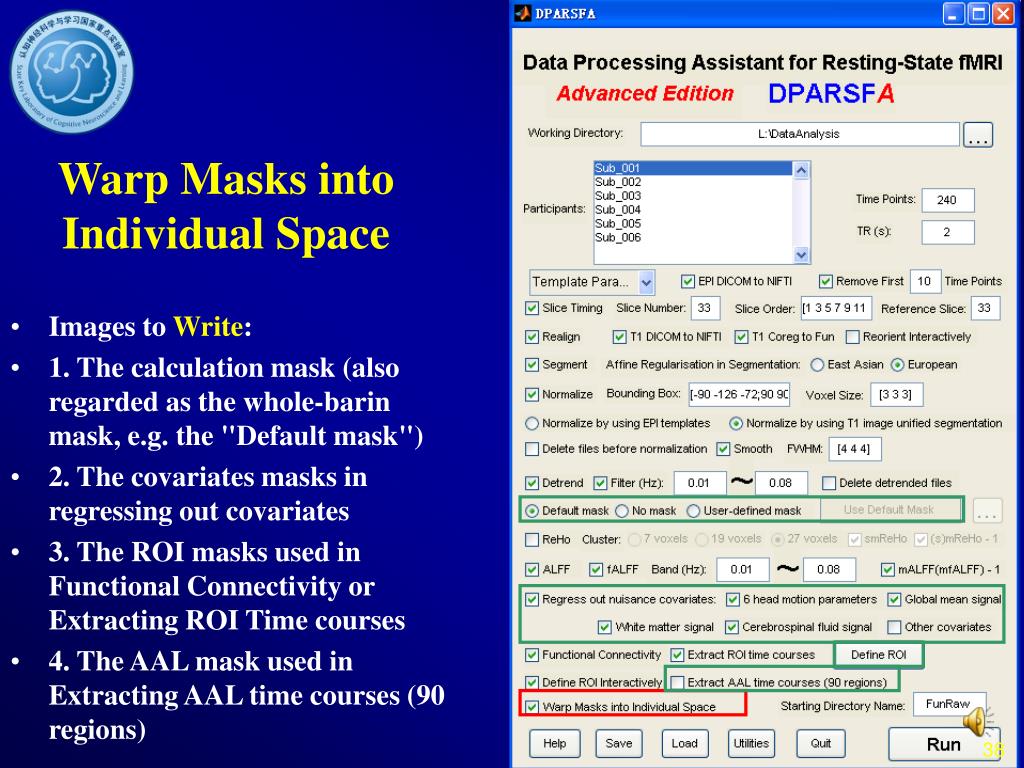Toggle Regress out nuisance covariates
Screen dimensions: 1024x768
pos(532,600)
